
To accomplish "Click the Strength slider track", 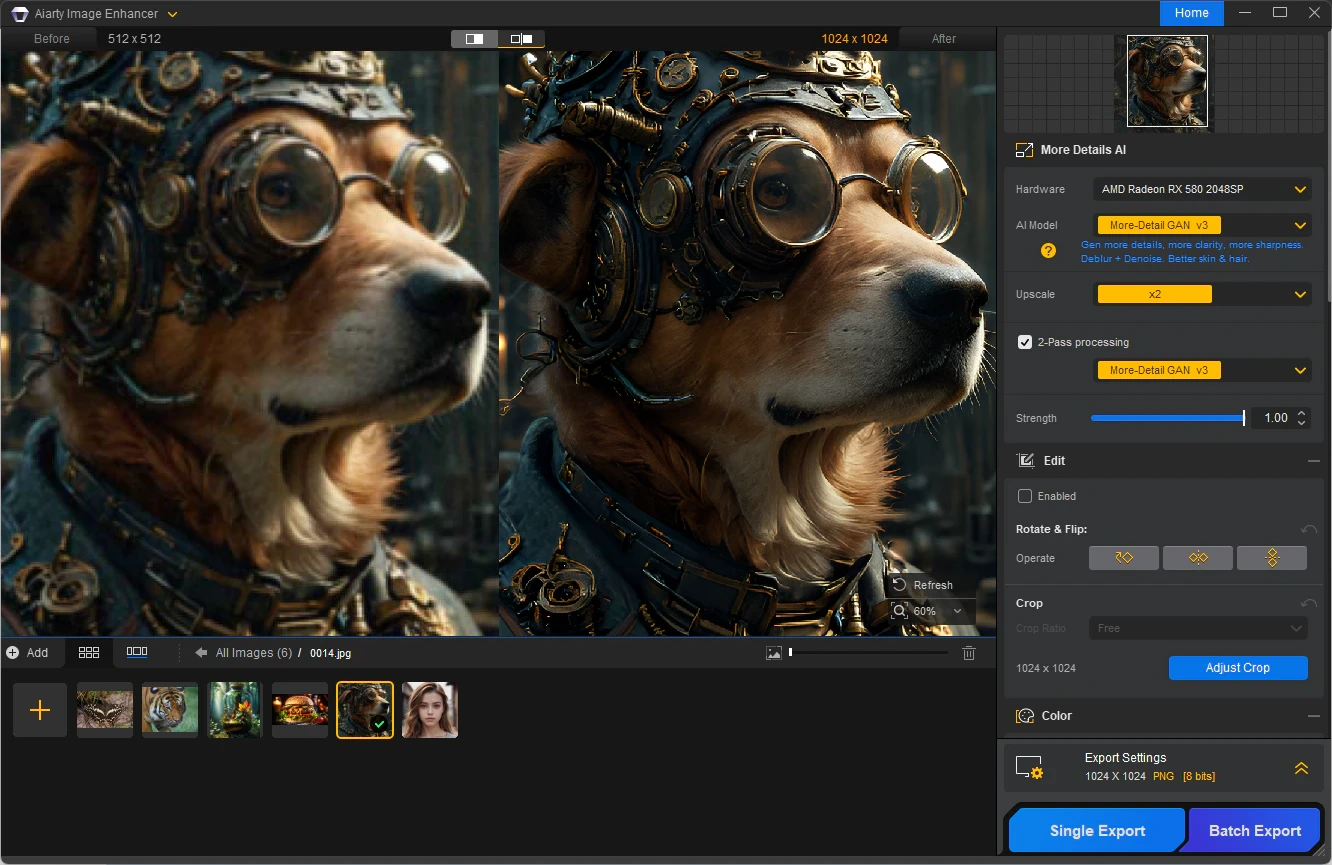I will tap(1166, 418).
